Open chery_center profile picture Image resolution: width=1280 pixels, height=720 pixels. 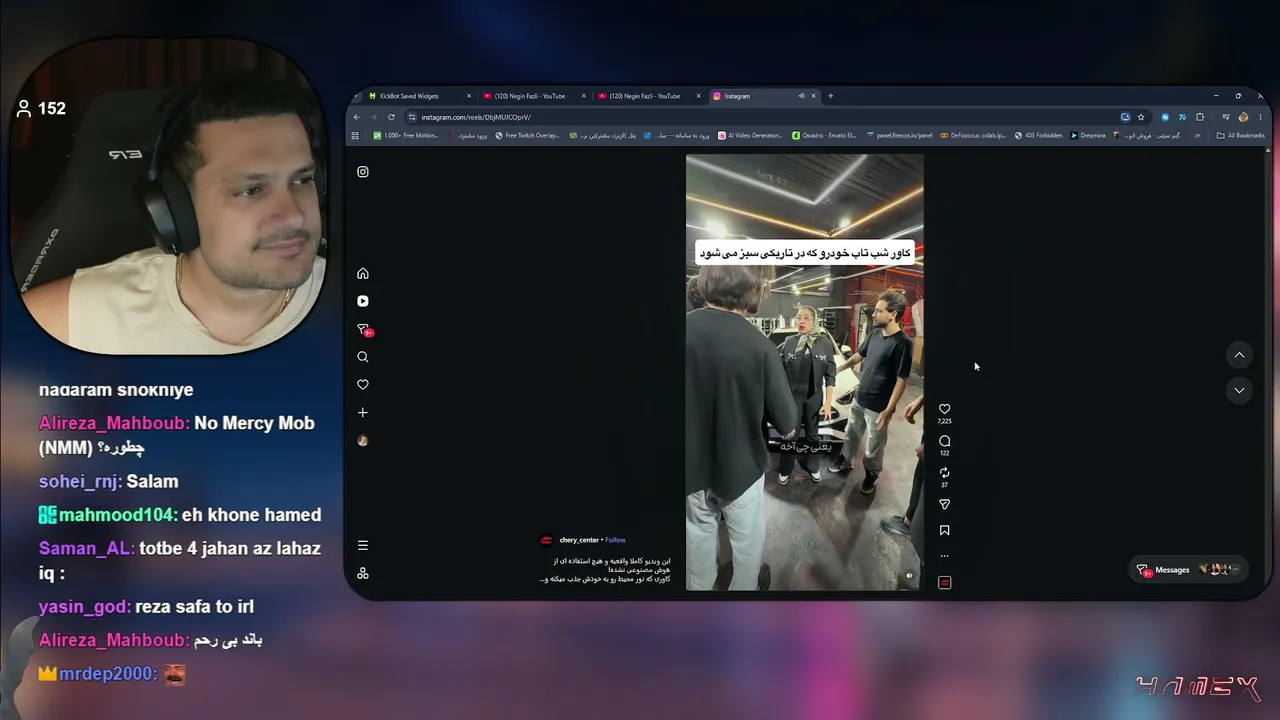point(546,540)
